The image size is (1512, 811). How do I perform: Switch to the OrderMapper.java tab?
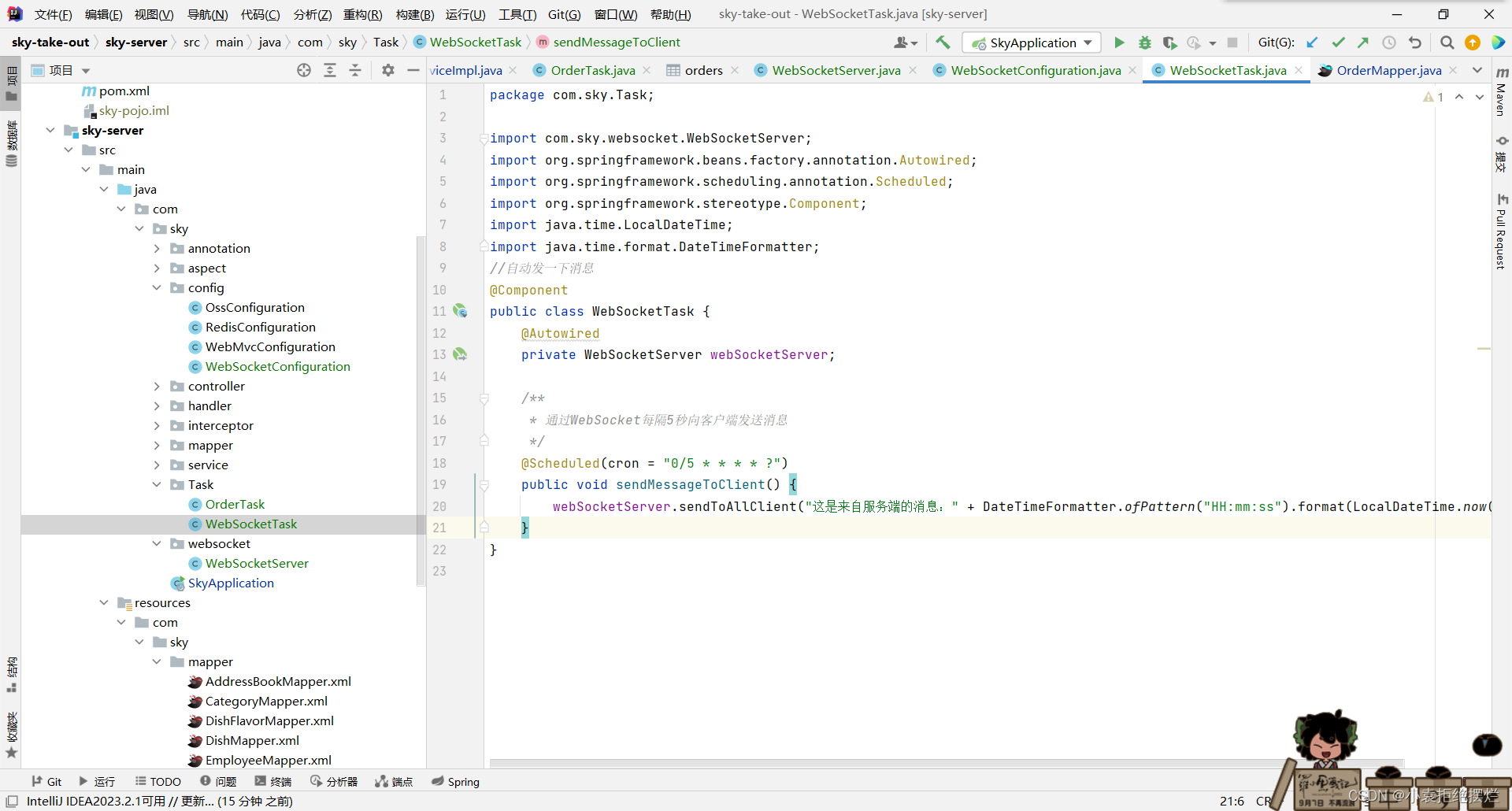(x=1389, y=70)
